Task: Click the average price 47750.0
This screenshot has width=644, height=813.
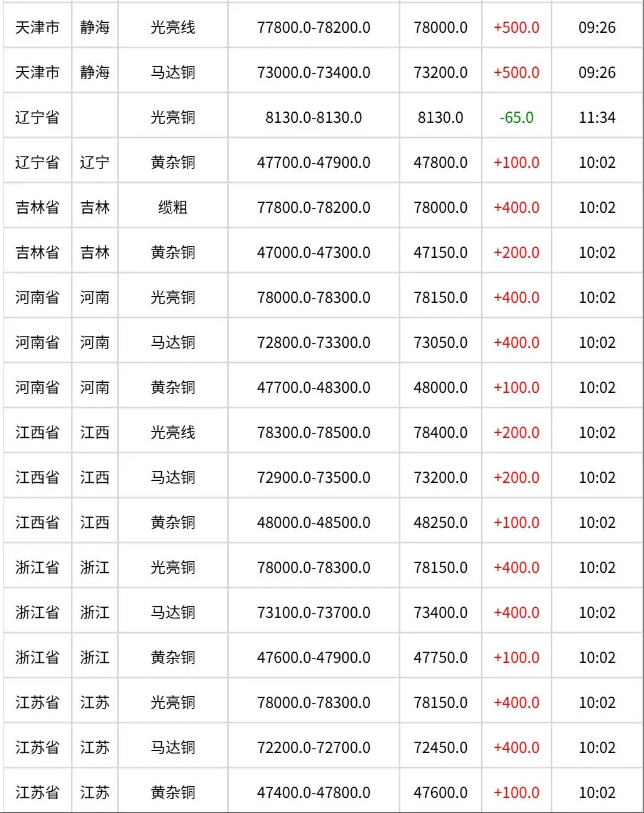Action: click(x=440, y=658)
